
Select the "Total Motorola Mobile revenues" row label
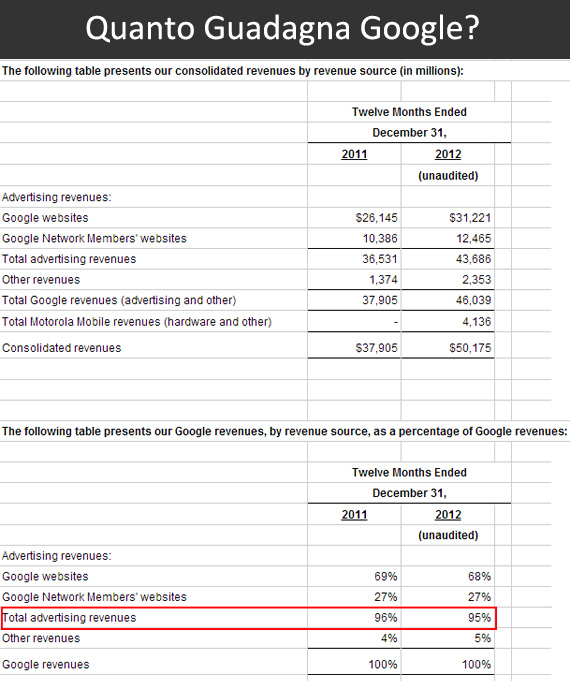tap(137, 322)
